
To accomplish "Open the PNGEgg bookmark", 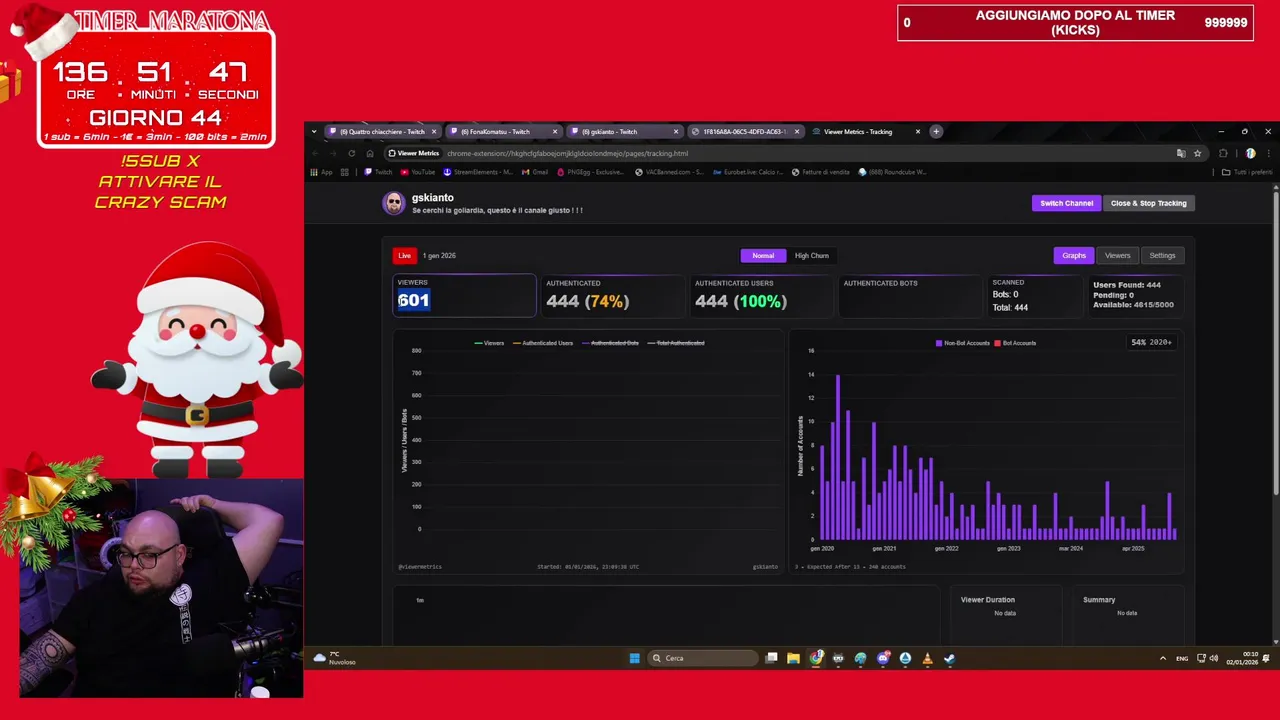I will pos(593,172).
